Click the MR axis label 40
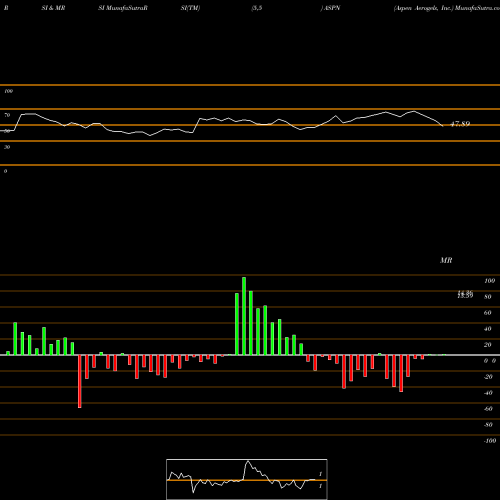The width and height of the screenshot is (500, 500). (488, 329)
